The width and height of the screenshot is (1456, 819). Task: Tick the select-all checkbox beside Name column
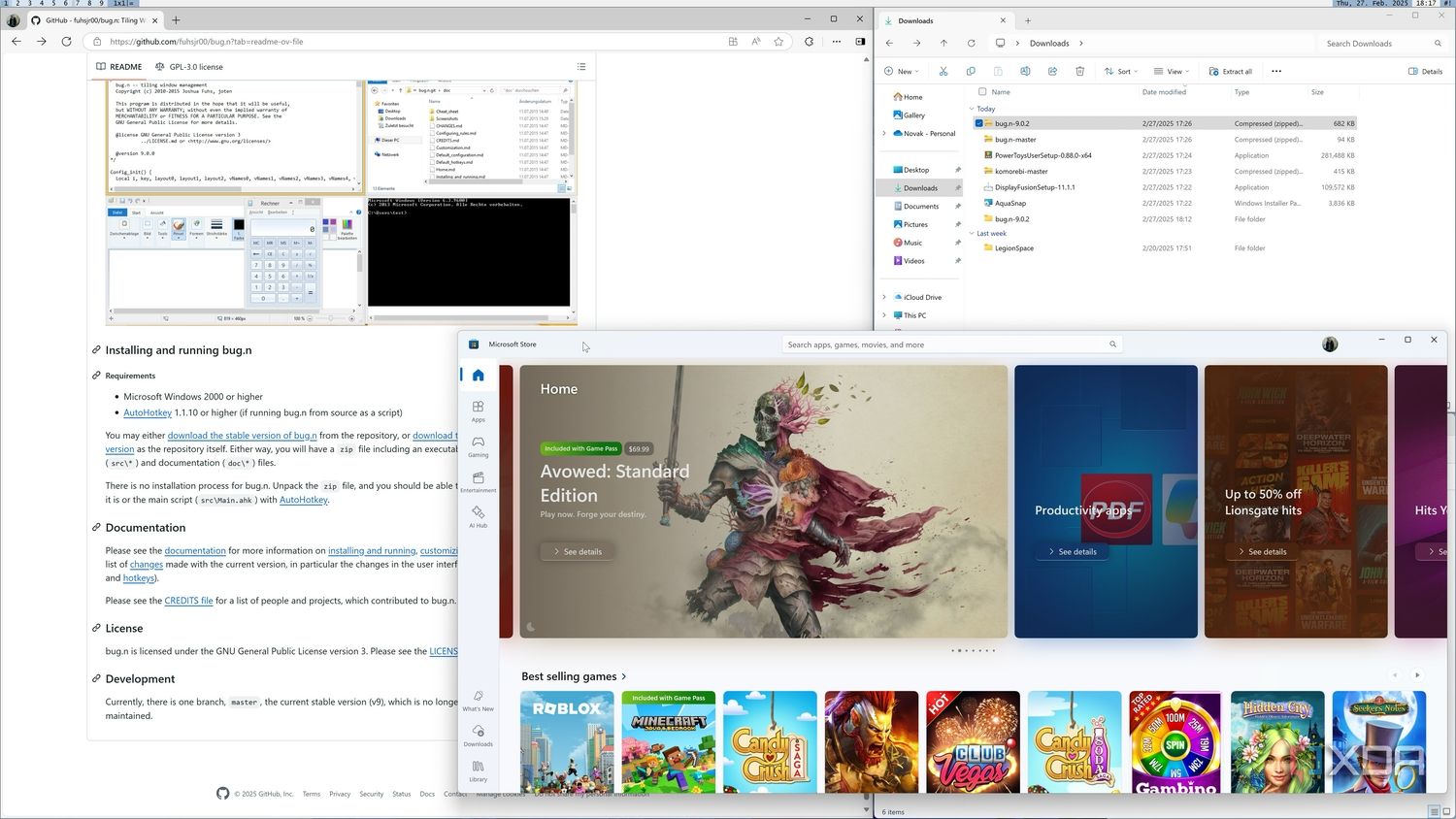(x=982, y=92)
